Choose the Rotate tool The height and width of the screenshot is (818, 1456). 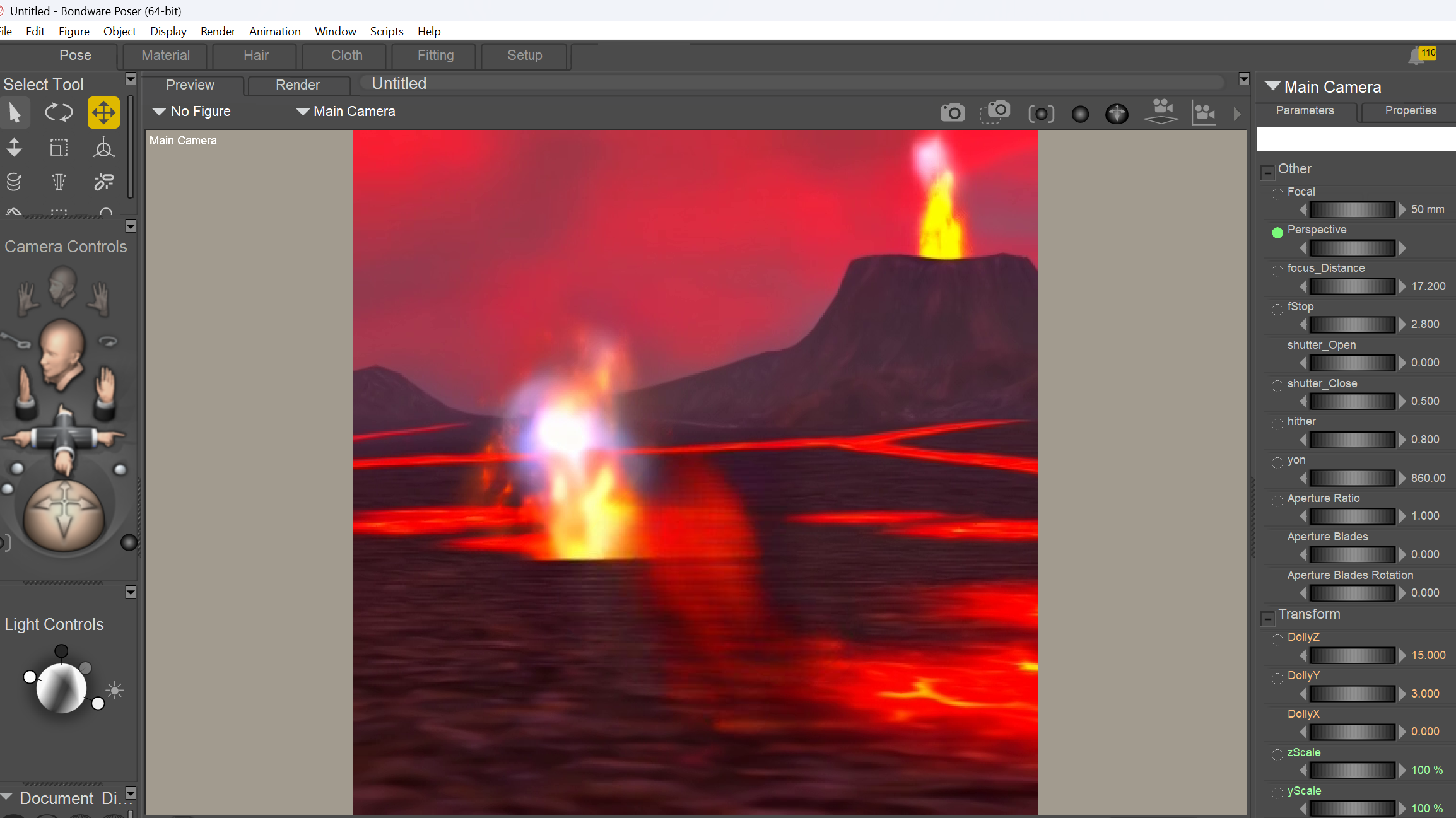click(x=59, y=113)
